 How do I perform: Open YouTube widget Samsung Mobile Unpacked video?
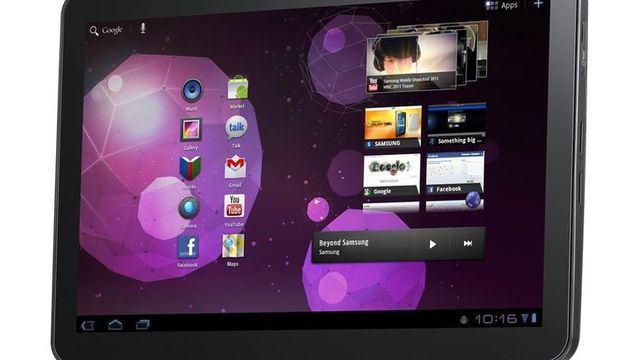pos(411,62)
